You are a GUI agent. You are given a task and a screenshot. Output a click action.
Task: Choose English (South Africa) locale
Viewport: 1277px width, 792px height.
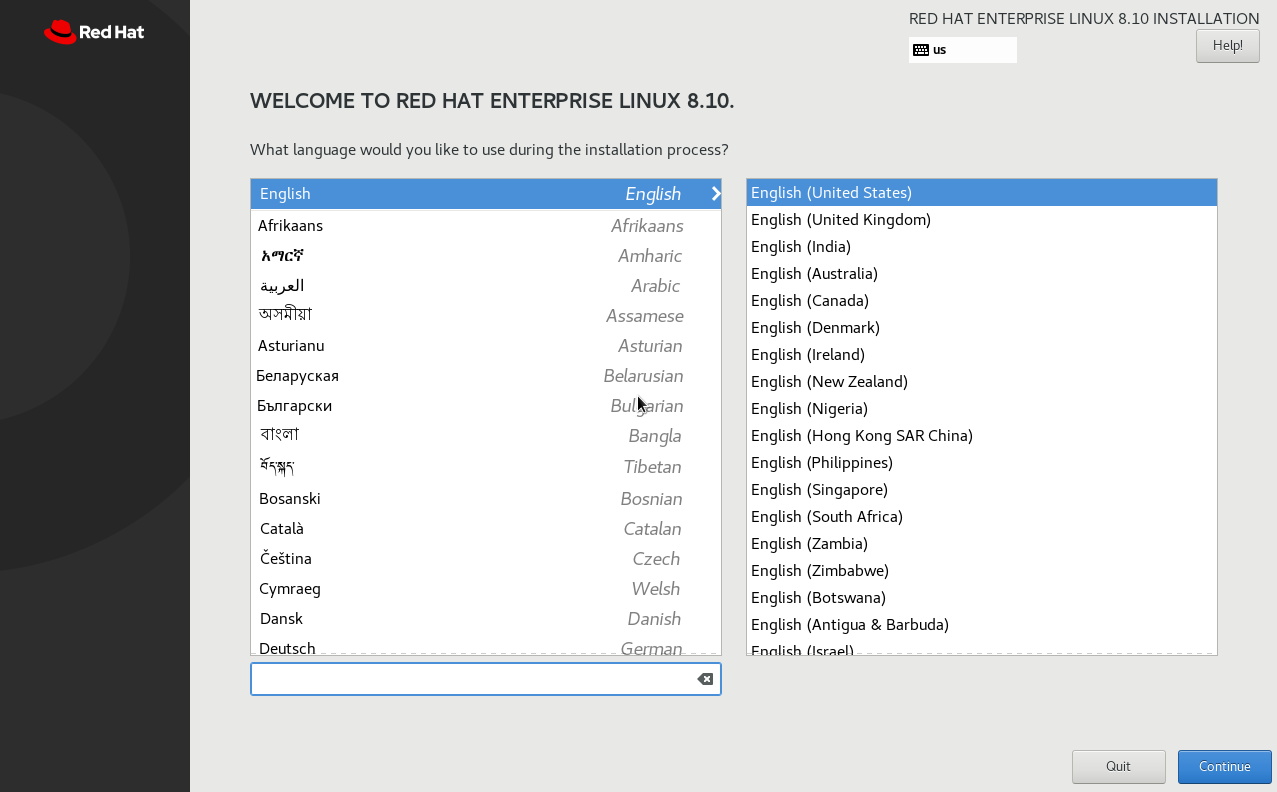(x=826, y=516)
